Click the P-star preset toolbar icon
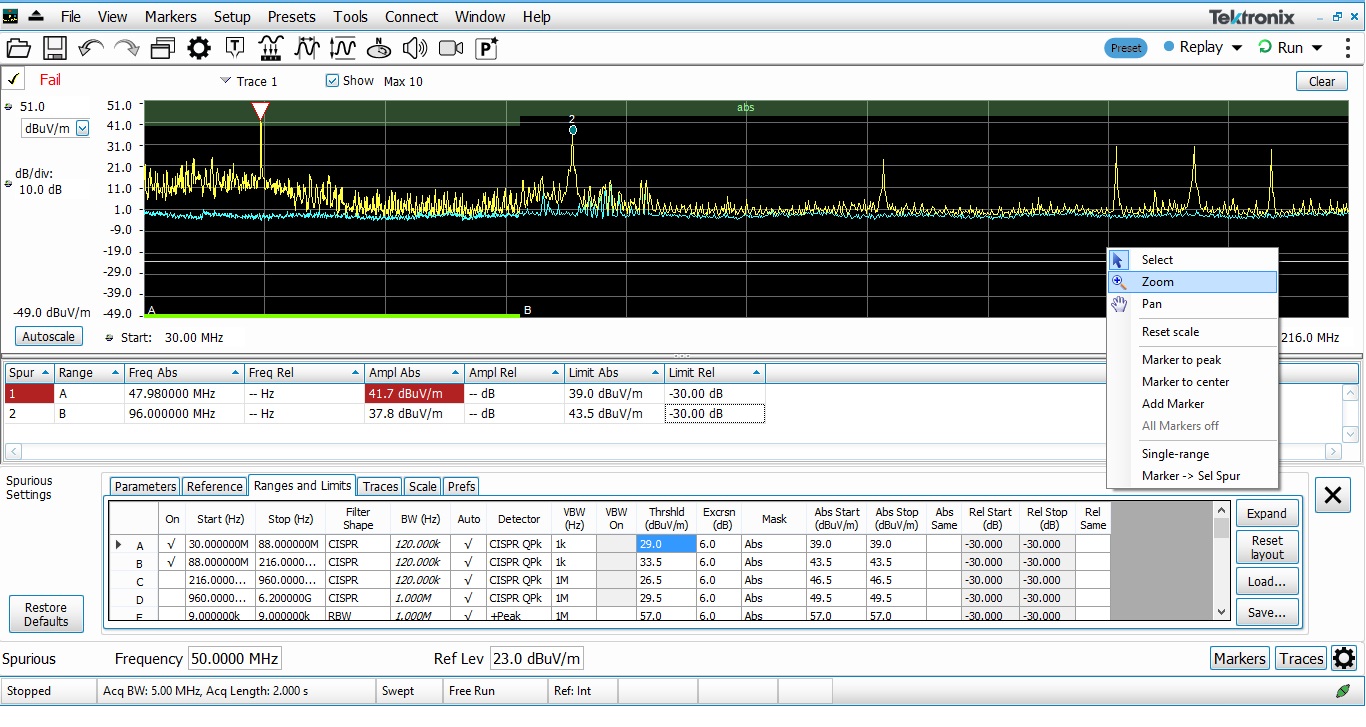The image size is (1366, 727). pos(486,47)
